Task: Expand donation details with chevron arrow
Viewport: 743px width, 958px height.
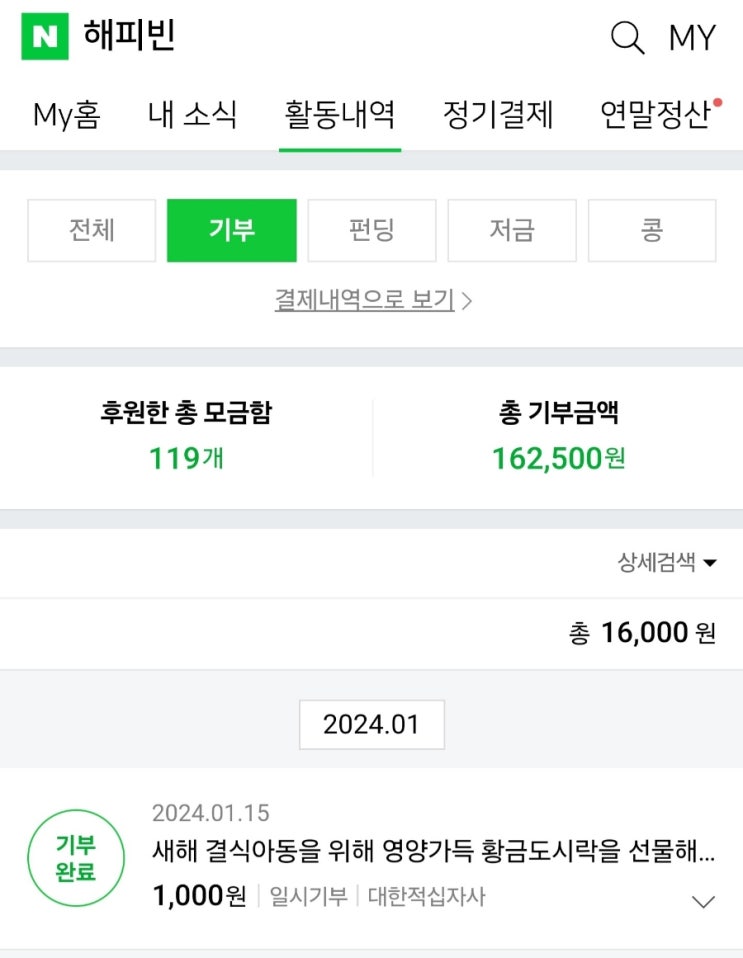Action: click(704, 902)
